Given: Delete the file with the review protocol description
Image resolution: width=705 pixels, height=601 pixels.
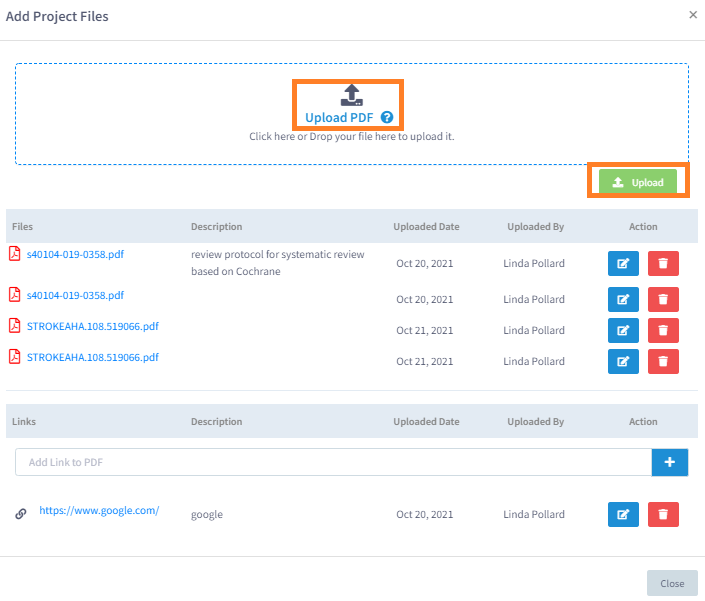Looking at the screenshot, I should coord(663,264).
